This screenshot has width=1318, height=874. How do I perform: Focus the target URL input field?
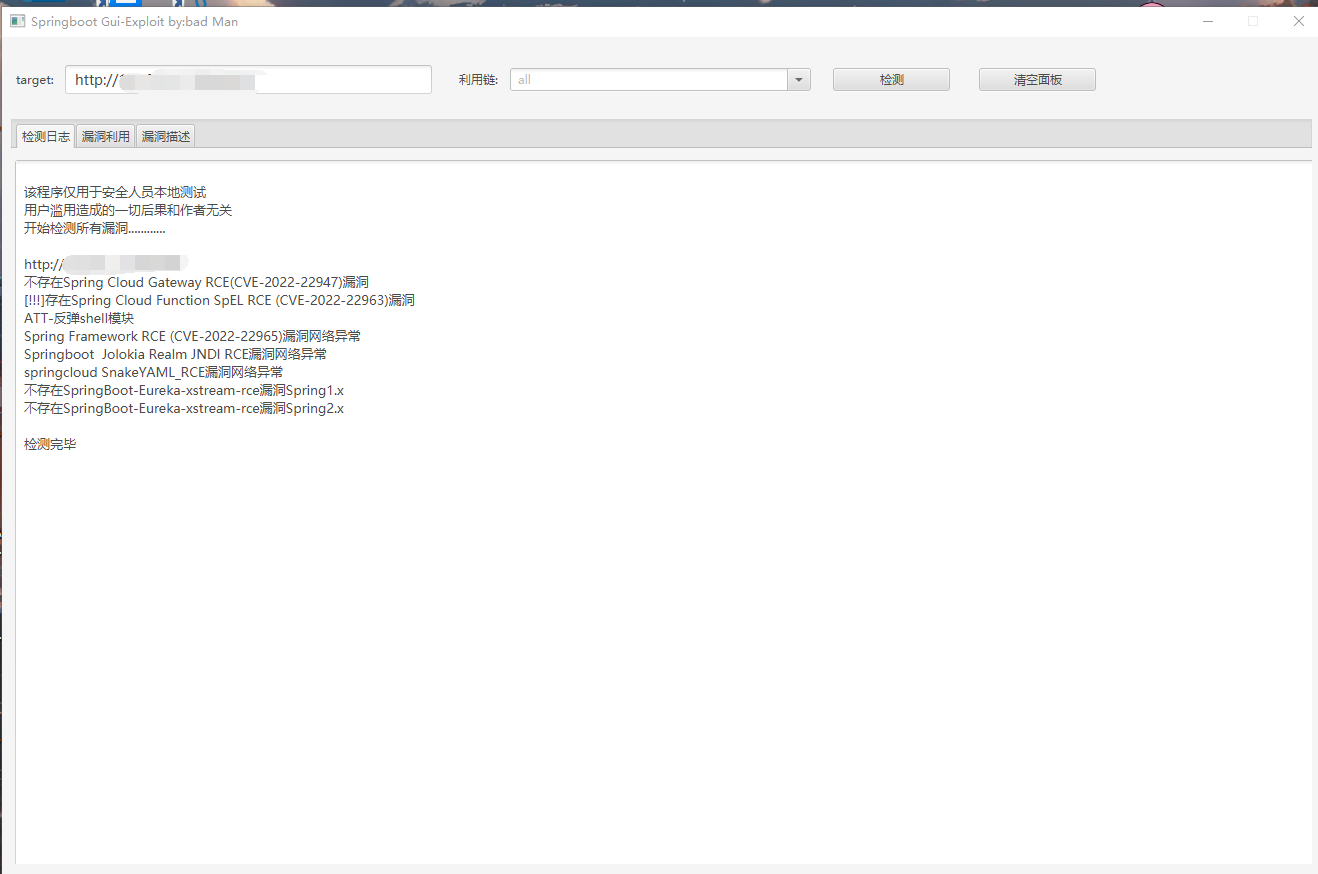point(248,80)
